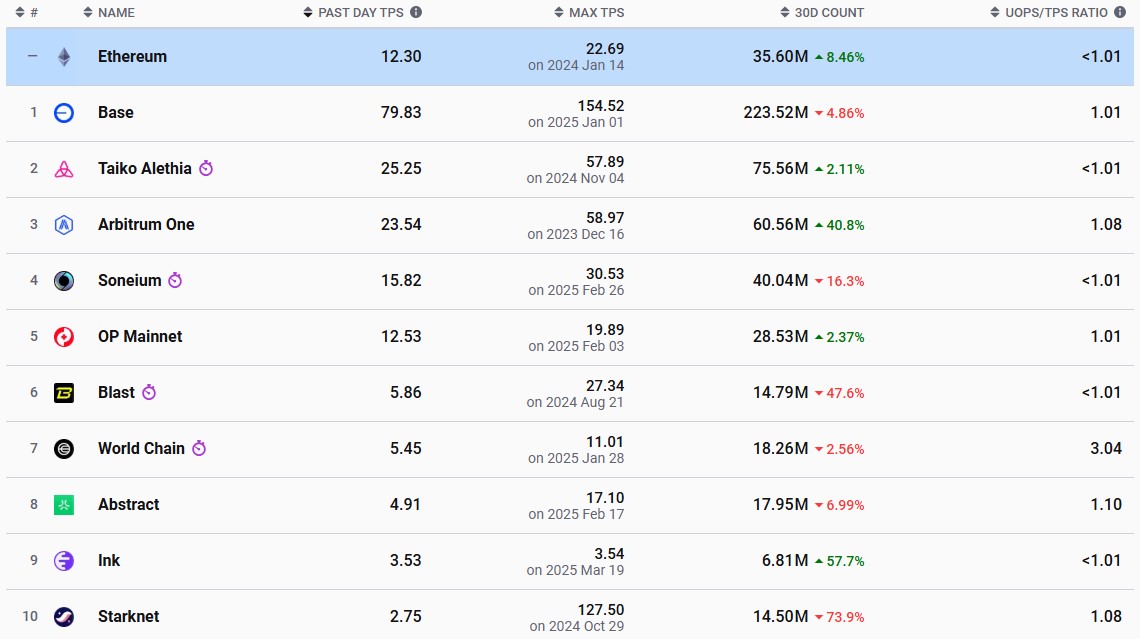Sort the table by Name column
1140x639 pixels.
[x=109, y=12]
